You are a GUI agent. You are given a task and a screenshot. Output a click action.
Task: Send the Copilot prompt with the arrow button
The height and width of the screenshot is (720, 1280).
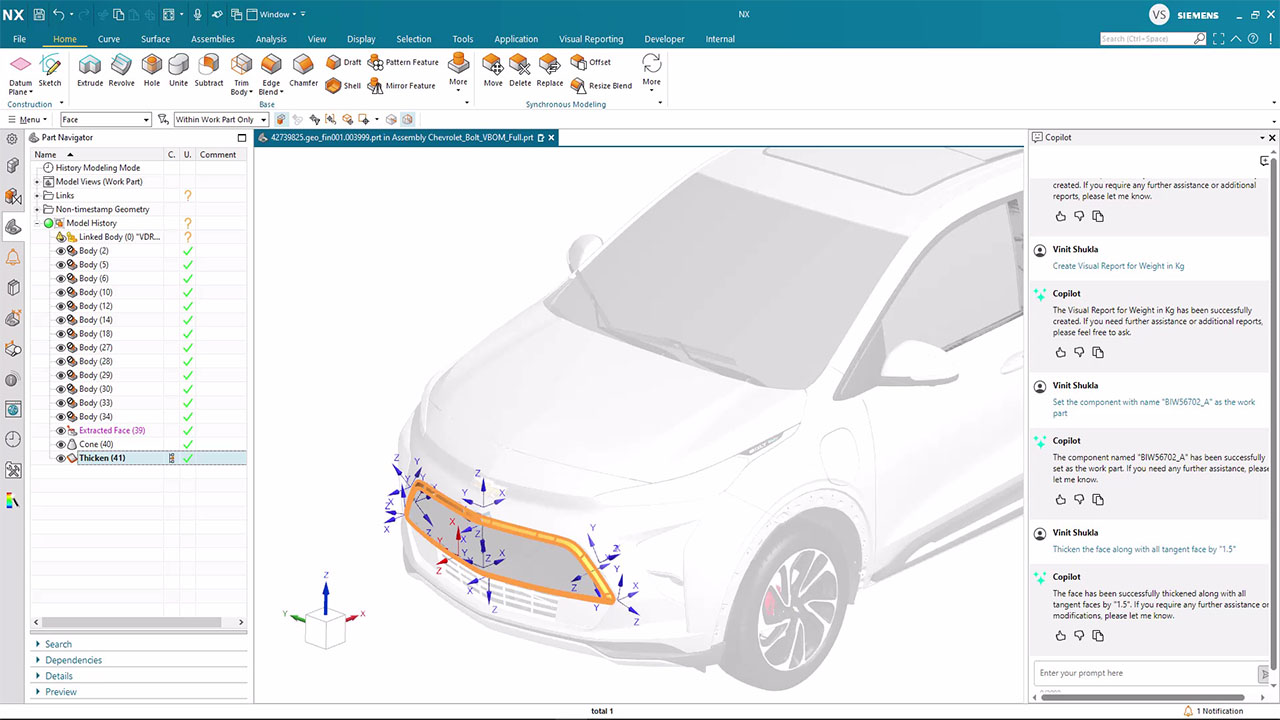tap(1264, 673)
